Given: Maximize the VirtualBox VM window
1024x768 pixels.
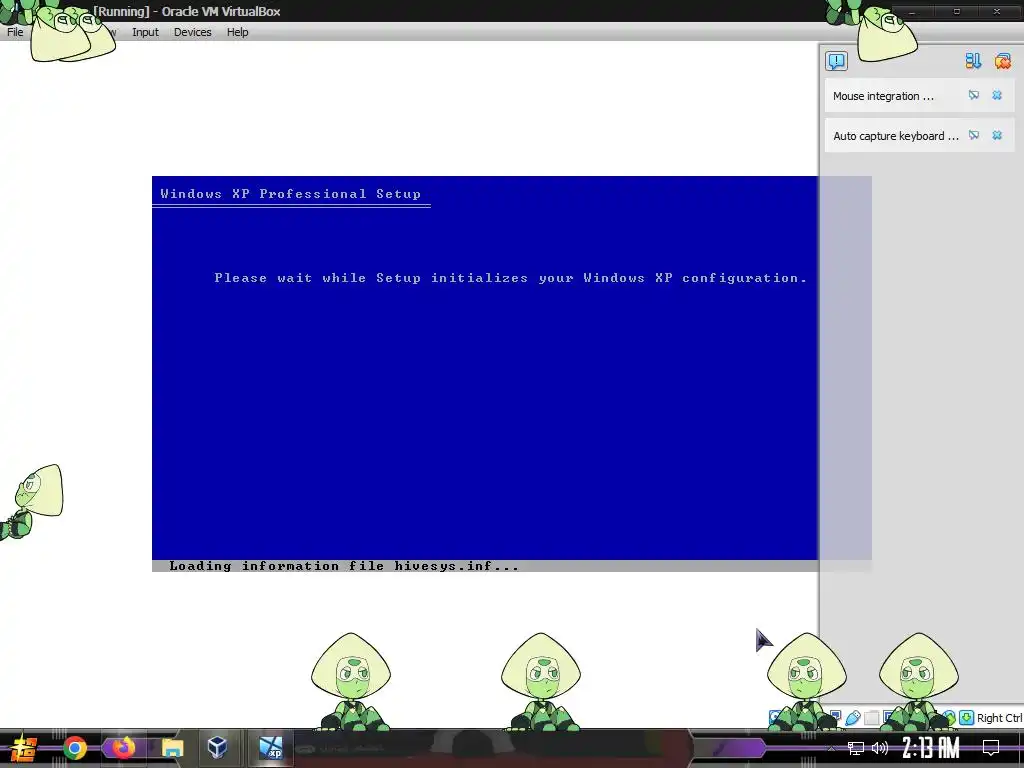Looking at the screenshot, I should click(x=957, y=12).
